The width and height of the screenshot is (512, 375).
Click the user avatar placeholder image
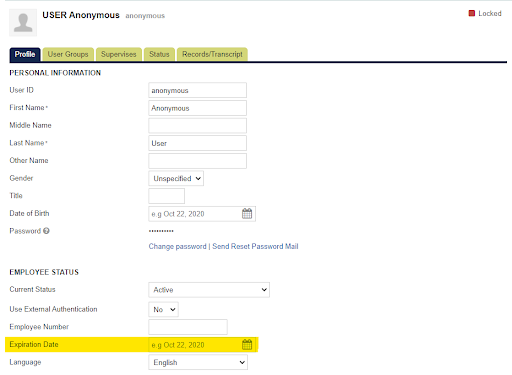23,22
